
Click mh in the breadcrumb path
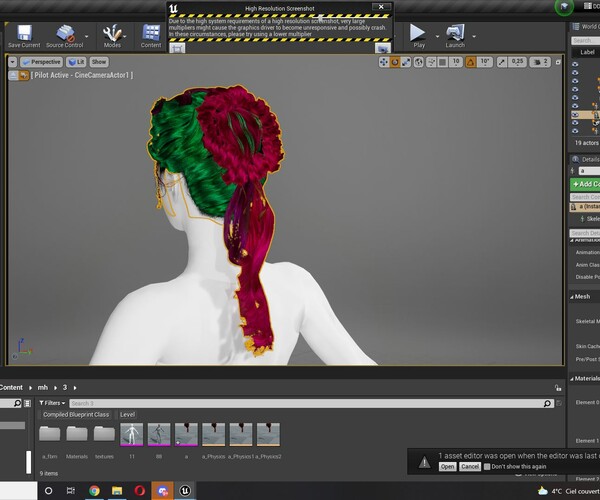43,388
